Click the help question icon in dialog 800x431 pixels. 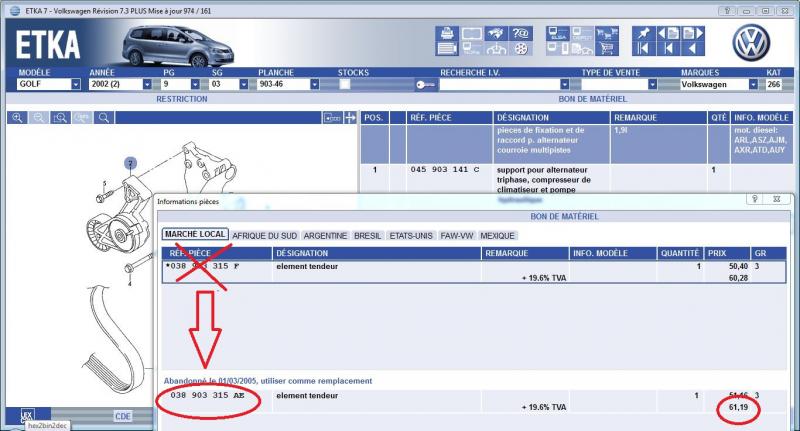(755, 199)
